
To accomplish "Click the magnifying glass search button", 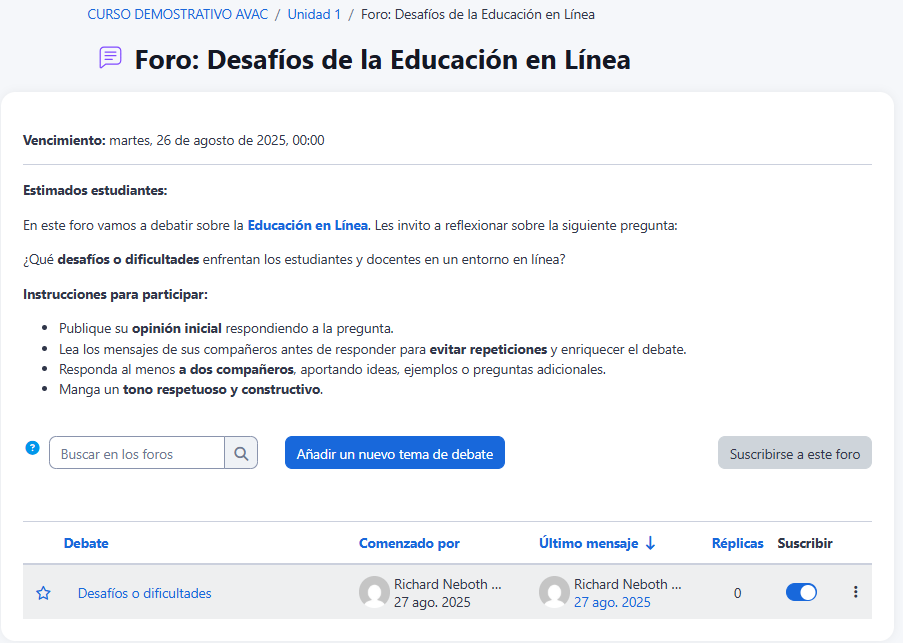I will pos(241,453).
